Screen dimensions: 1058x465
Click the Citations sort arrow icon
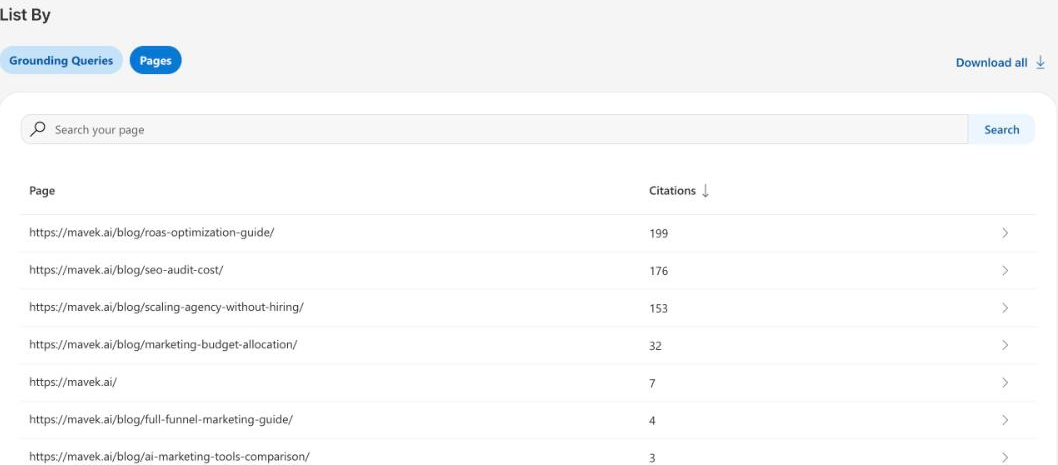(705, 191)
